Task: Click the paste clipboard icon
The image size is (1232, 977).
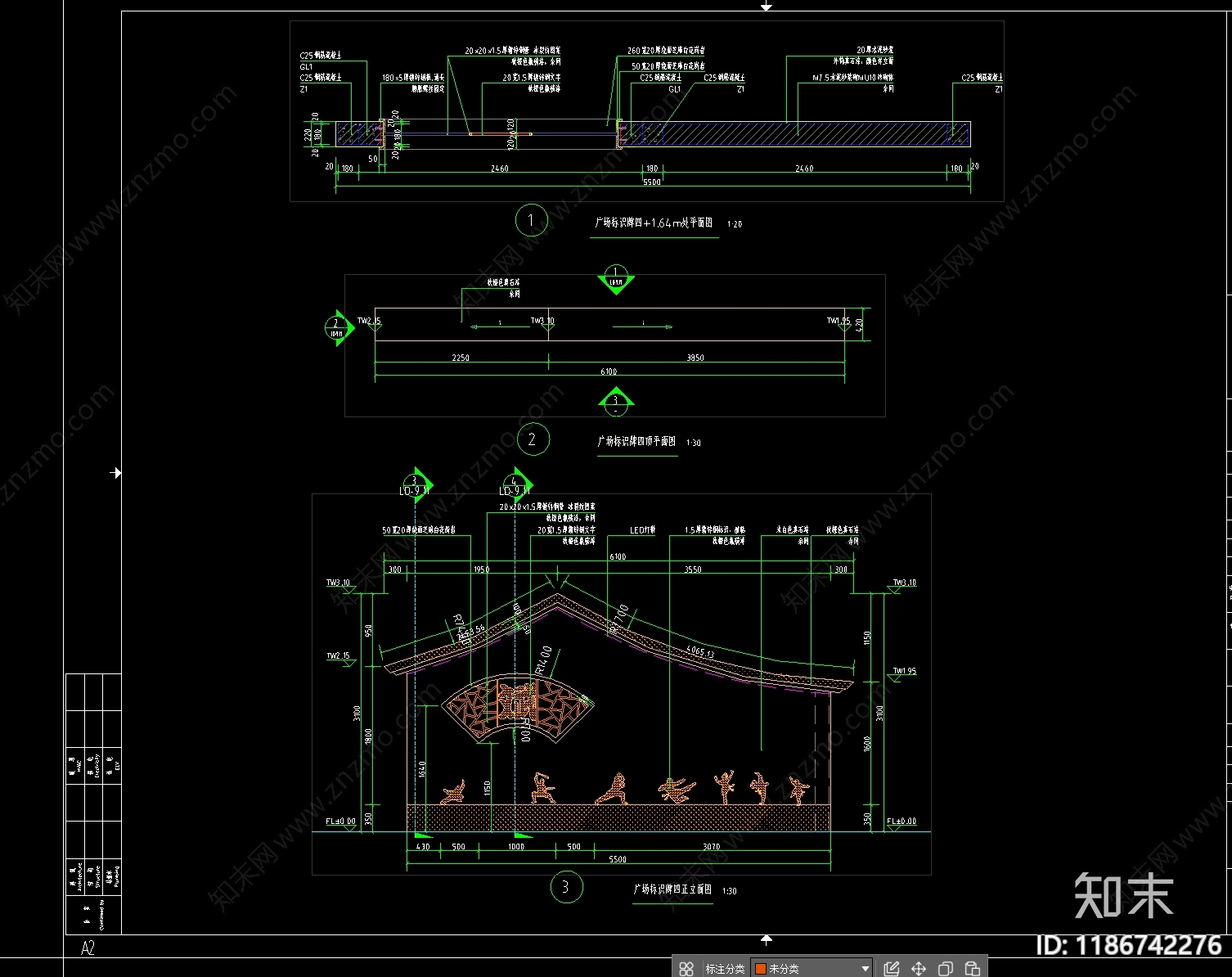Action: (973, 969)
